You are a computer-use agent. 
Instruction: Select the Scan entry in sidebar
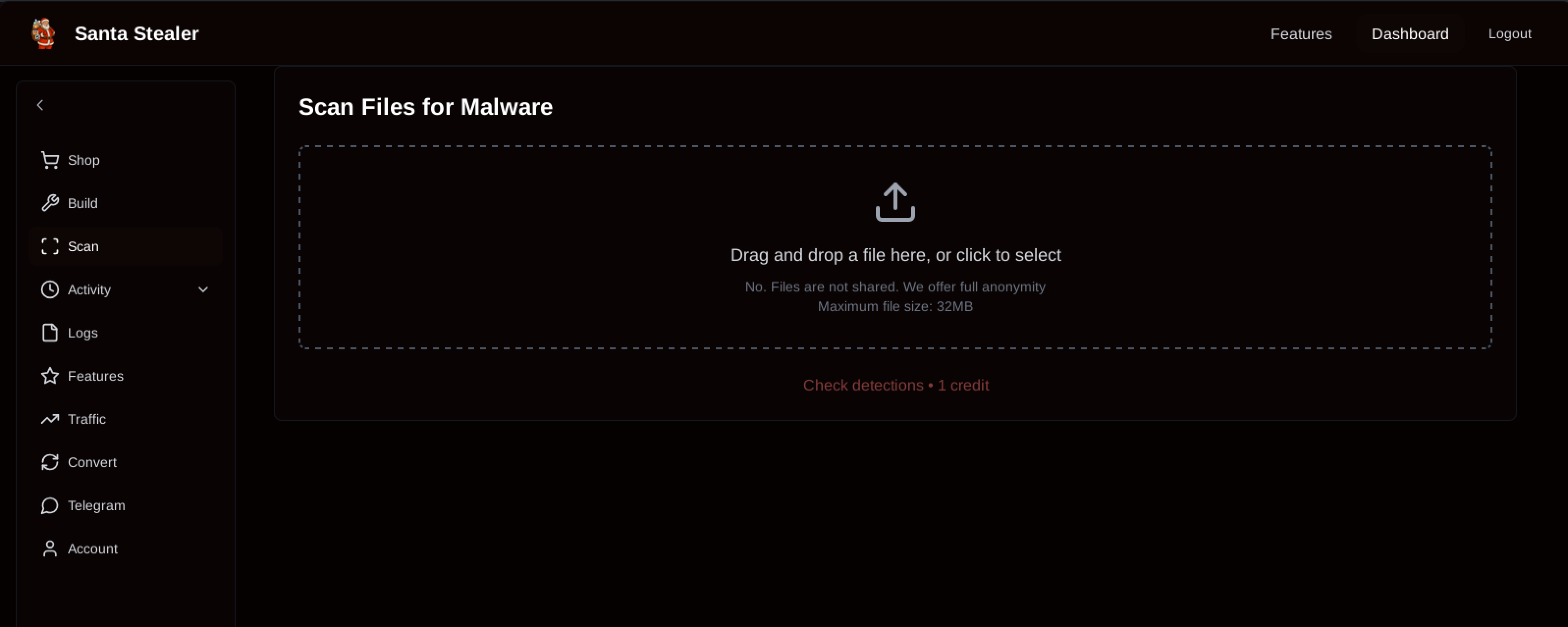pos(83,246)
